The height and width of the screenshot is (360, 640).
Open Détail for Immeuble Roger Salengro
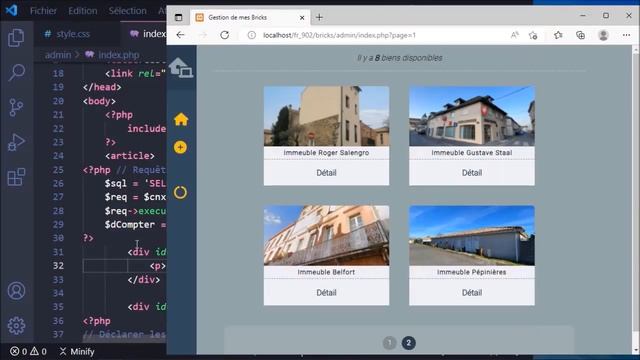[326, 173]
